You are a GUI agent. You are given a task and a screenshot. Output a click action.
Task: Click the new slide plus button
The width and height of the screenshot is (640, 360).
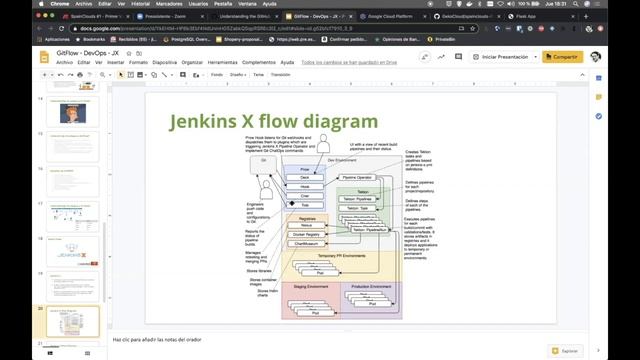pyautogui.click(x=44, y=75)
